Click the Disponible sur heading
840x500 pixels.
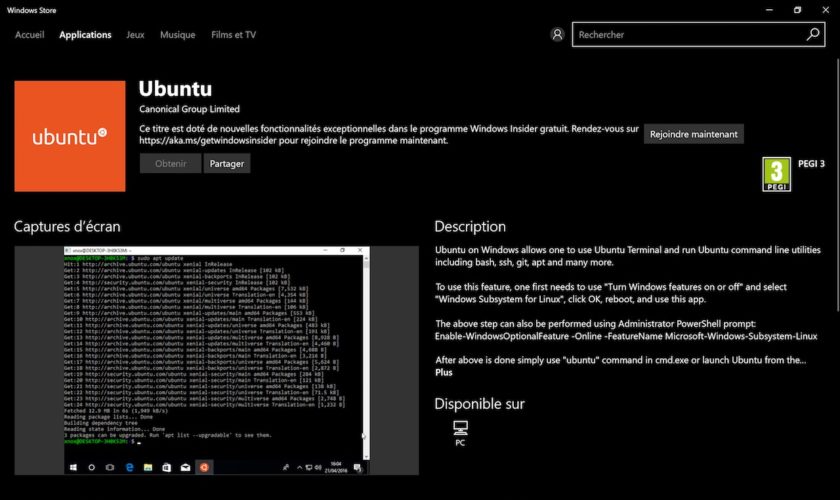tap(479, 404)
